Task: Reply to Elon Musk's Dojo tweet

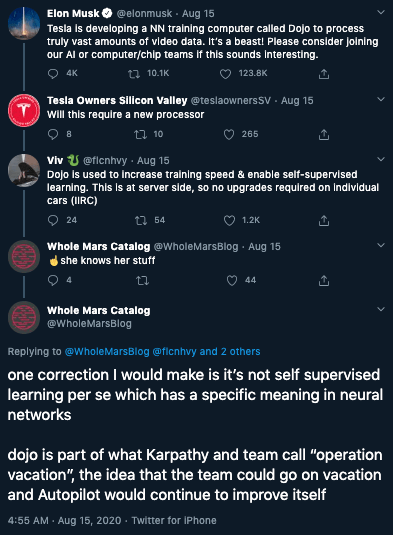Action: [53, 74]
